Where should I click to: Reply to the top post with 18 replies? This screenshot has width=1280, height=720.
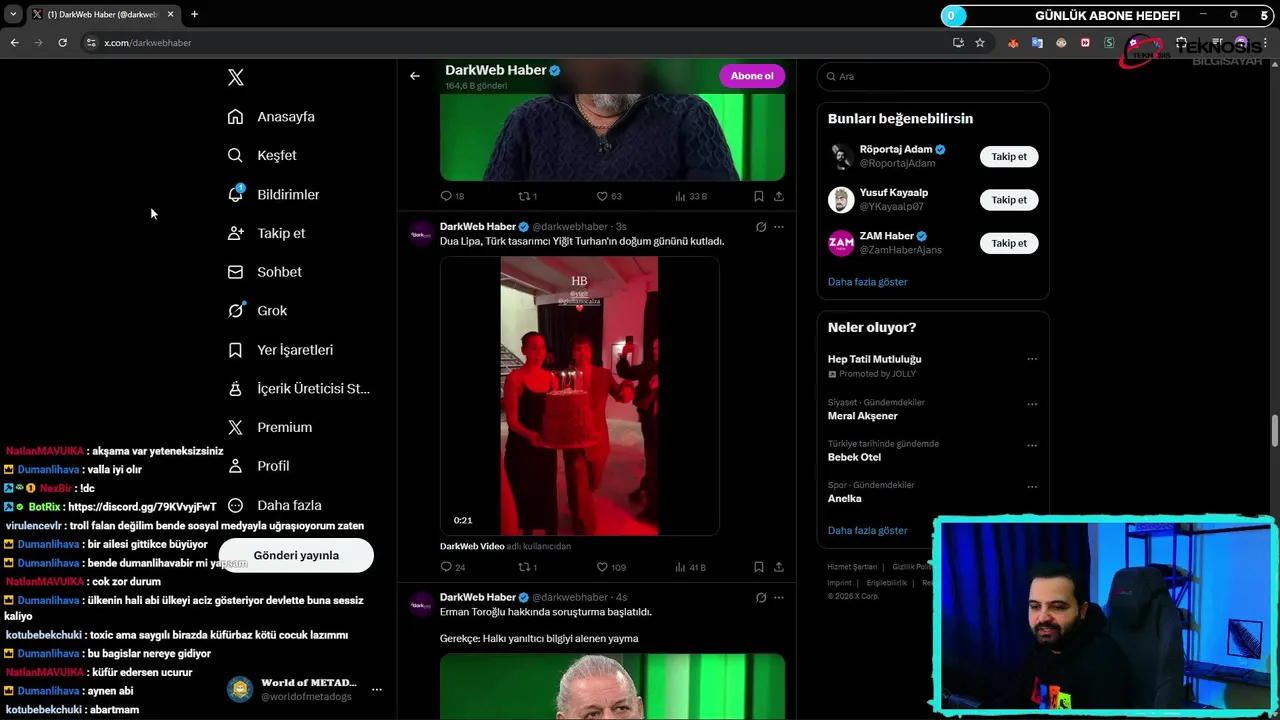tap(452, 196)
